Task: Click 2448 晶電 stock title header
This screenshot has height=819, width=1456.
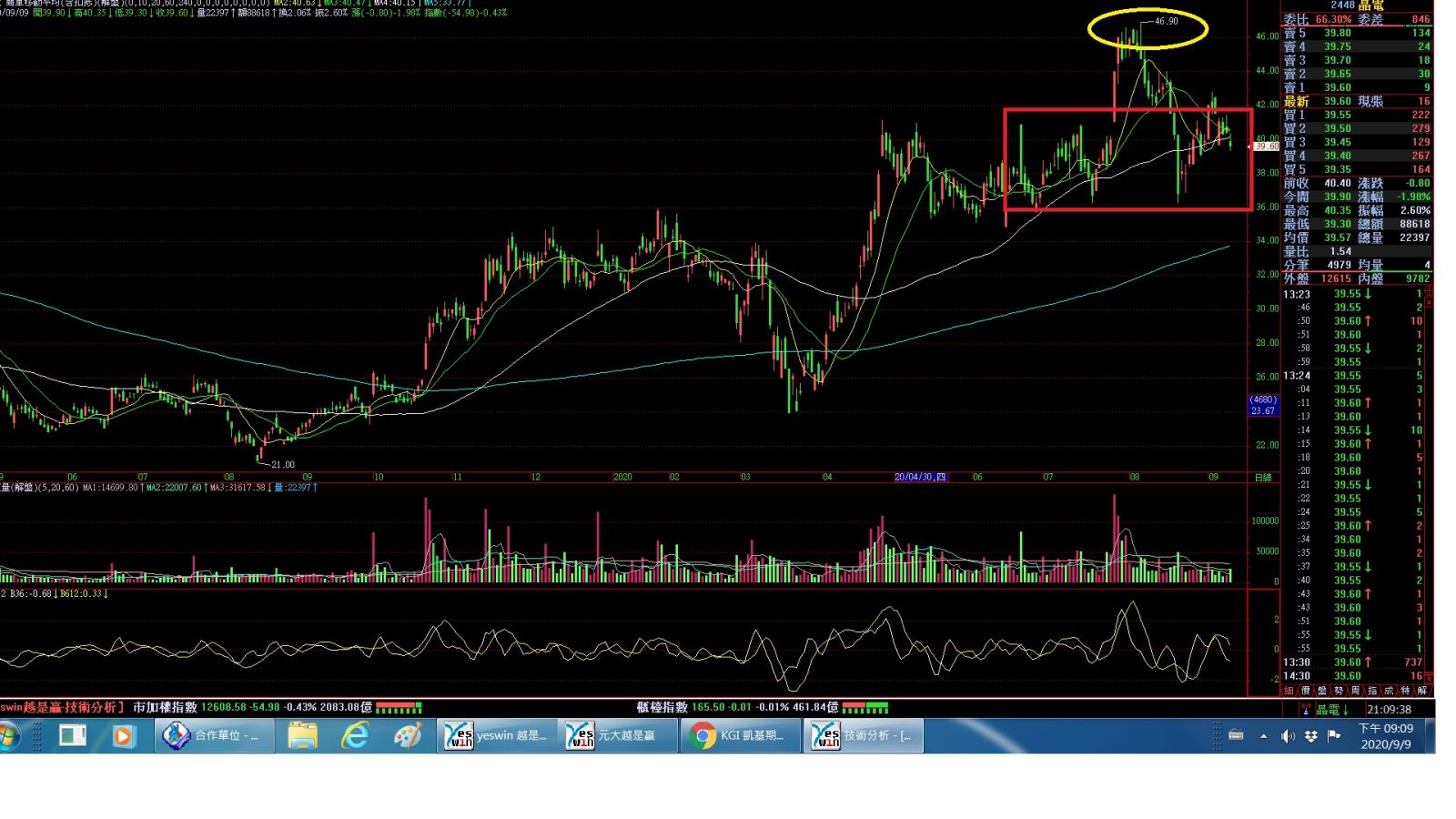Action: coord(1357,5)
